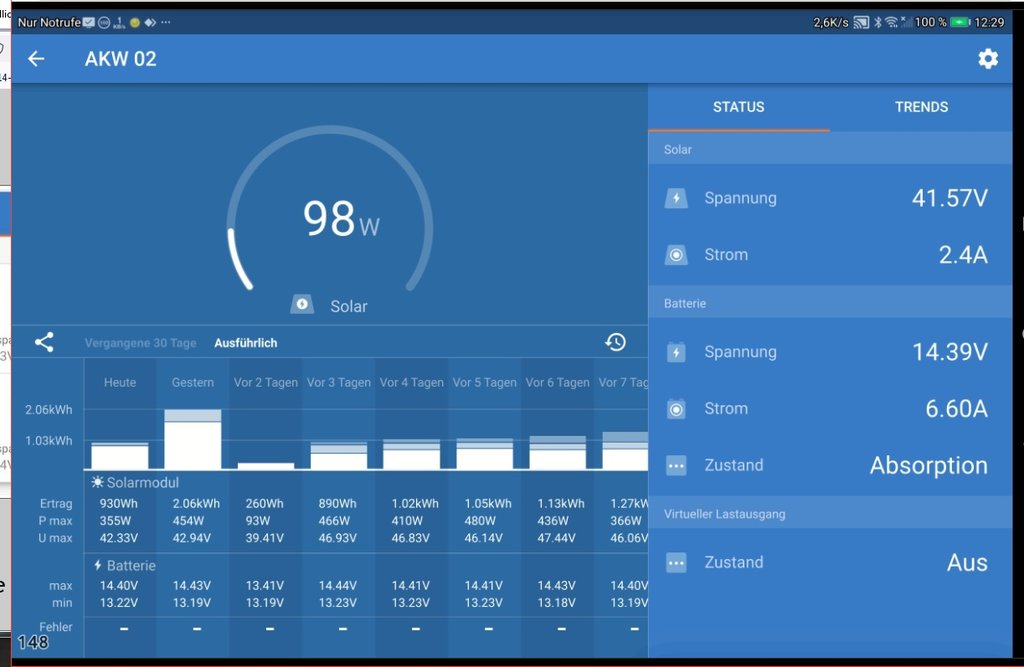Tap the Batterie Zustand dots icon

click(x=676, y=466)
